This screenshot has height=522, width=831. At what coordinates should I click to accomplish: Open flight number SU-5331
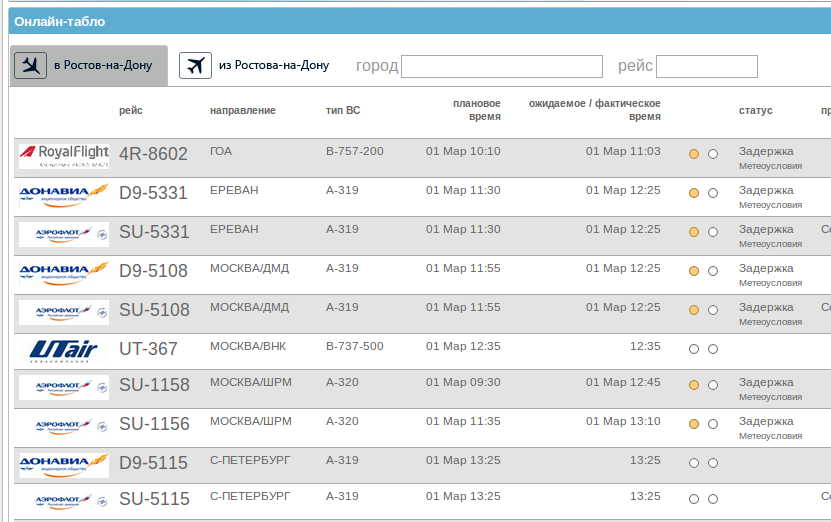coord(154,232)
